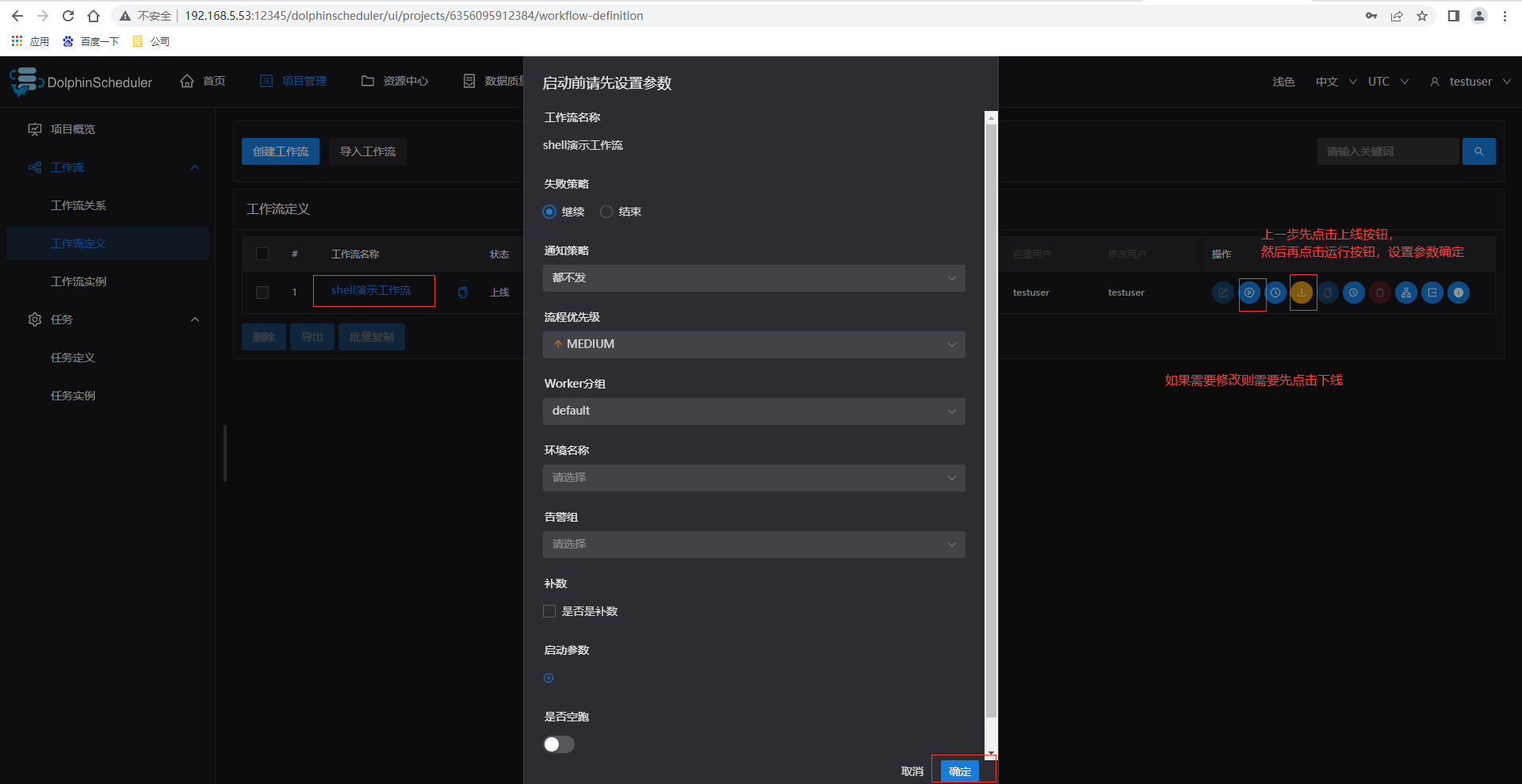Open 资源中心 in top navigation
1522x784 pixels.
pos(395,81)
